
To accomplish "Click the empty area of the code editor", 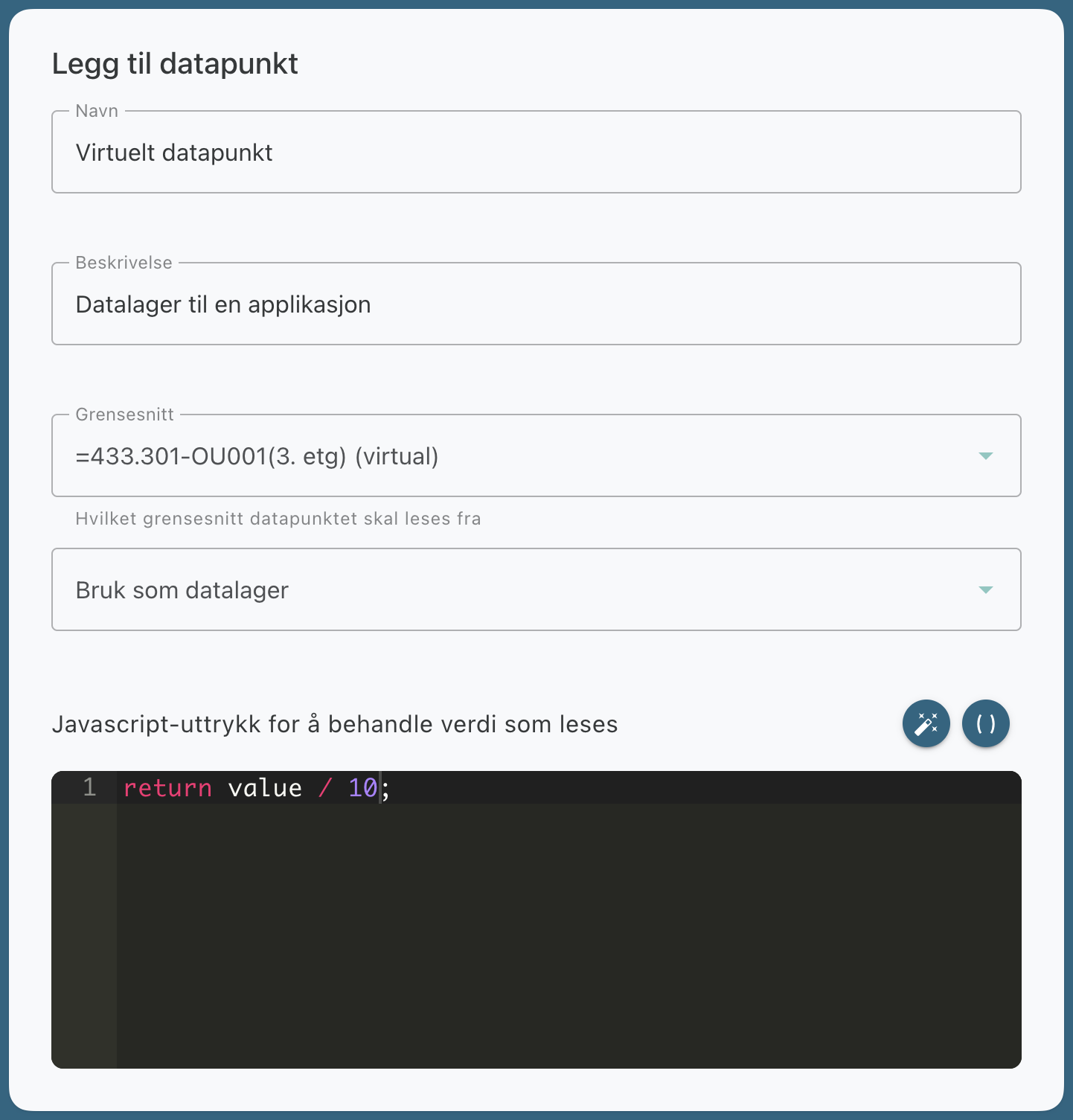I will [566, 938].
